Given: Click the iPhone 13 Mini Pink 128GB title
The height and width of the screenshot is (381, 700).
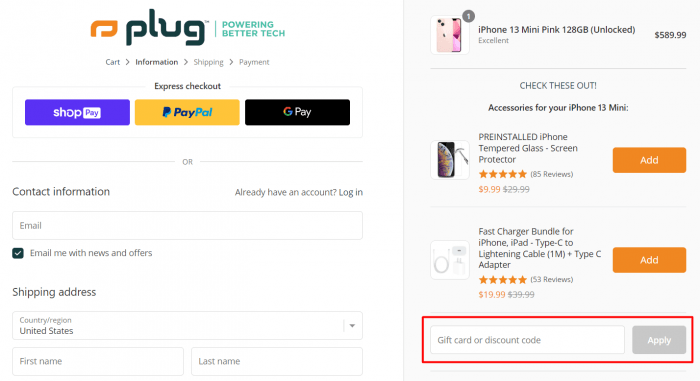Looking at the screenshot, I should click(557, 29).
